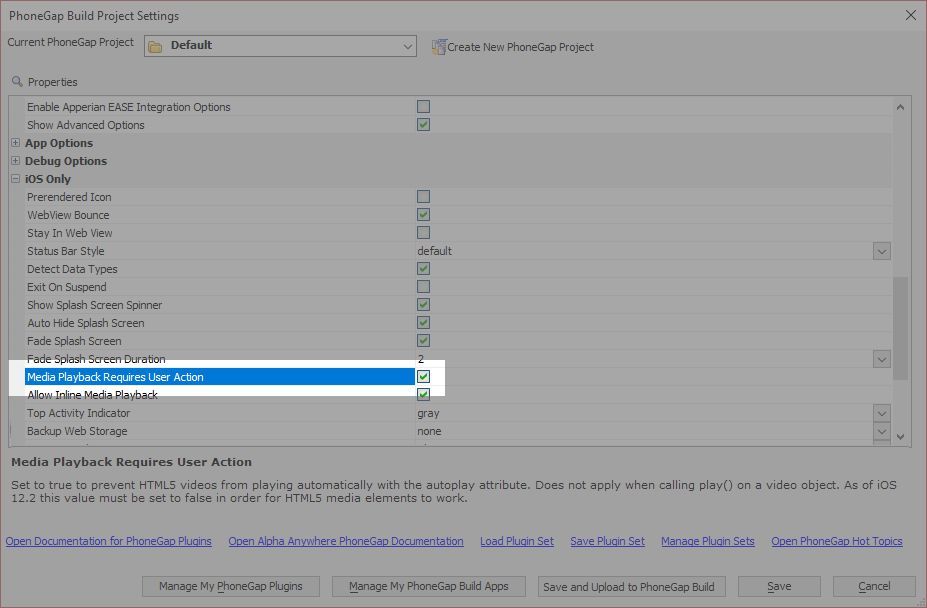Viewport: 927px width, 608px height.
Task: Open PhoneGap Hot Topics link
Action: [837, 541]
